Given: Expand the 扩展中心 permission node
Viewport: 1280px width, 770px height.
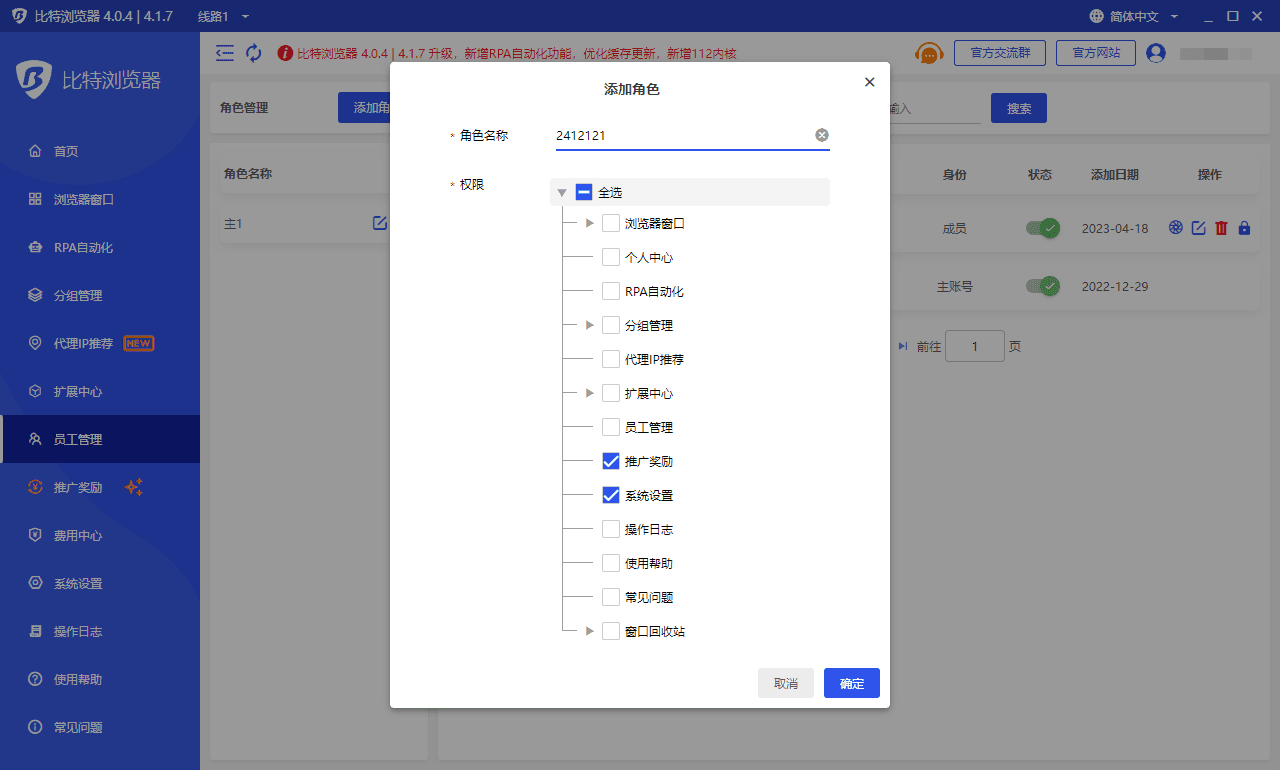Looking at the screenshot, I should tap(589, 393).
